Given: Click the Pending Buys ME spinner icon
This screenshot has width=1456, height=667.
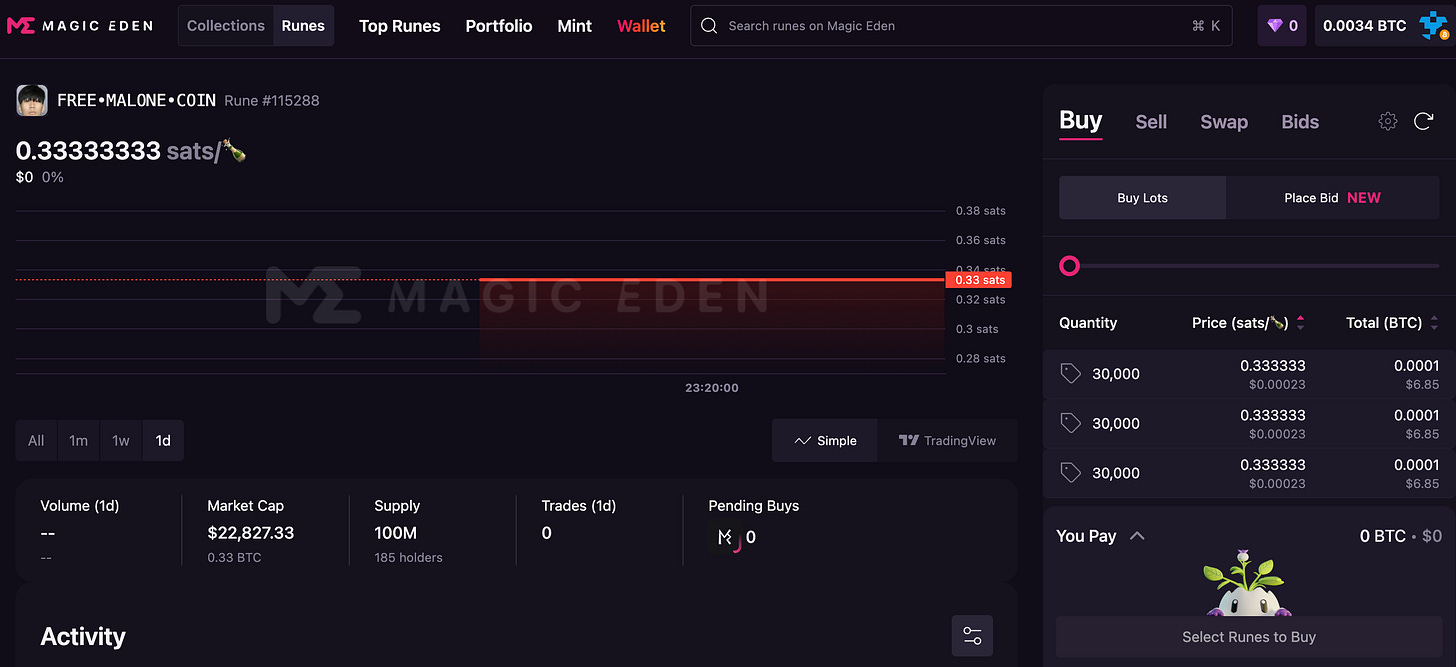Looking at the screenshot, I should click(x=726, y=537).
